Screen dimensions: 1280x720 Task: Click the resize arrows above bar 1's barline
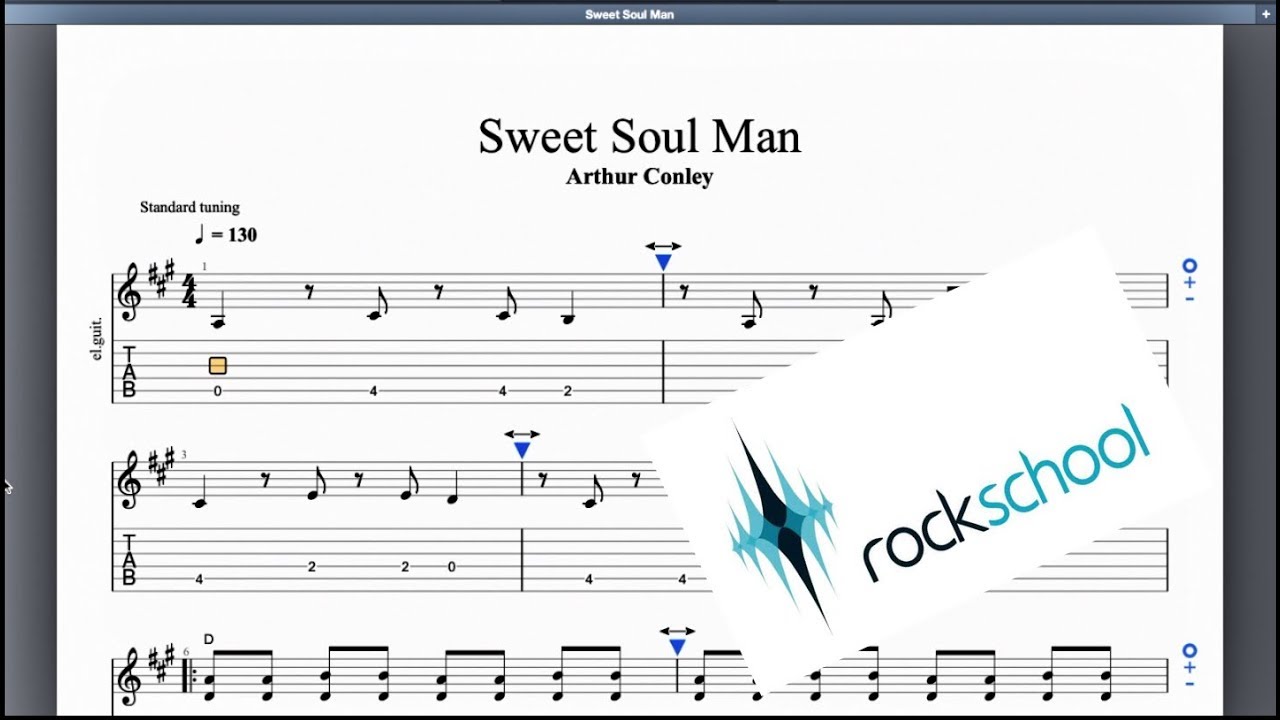click(663, 246)
